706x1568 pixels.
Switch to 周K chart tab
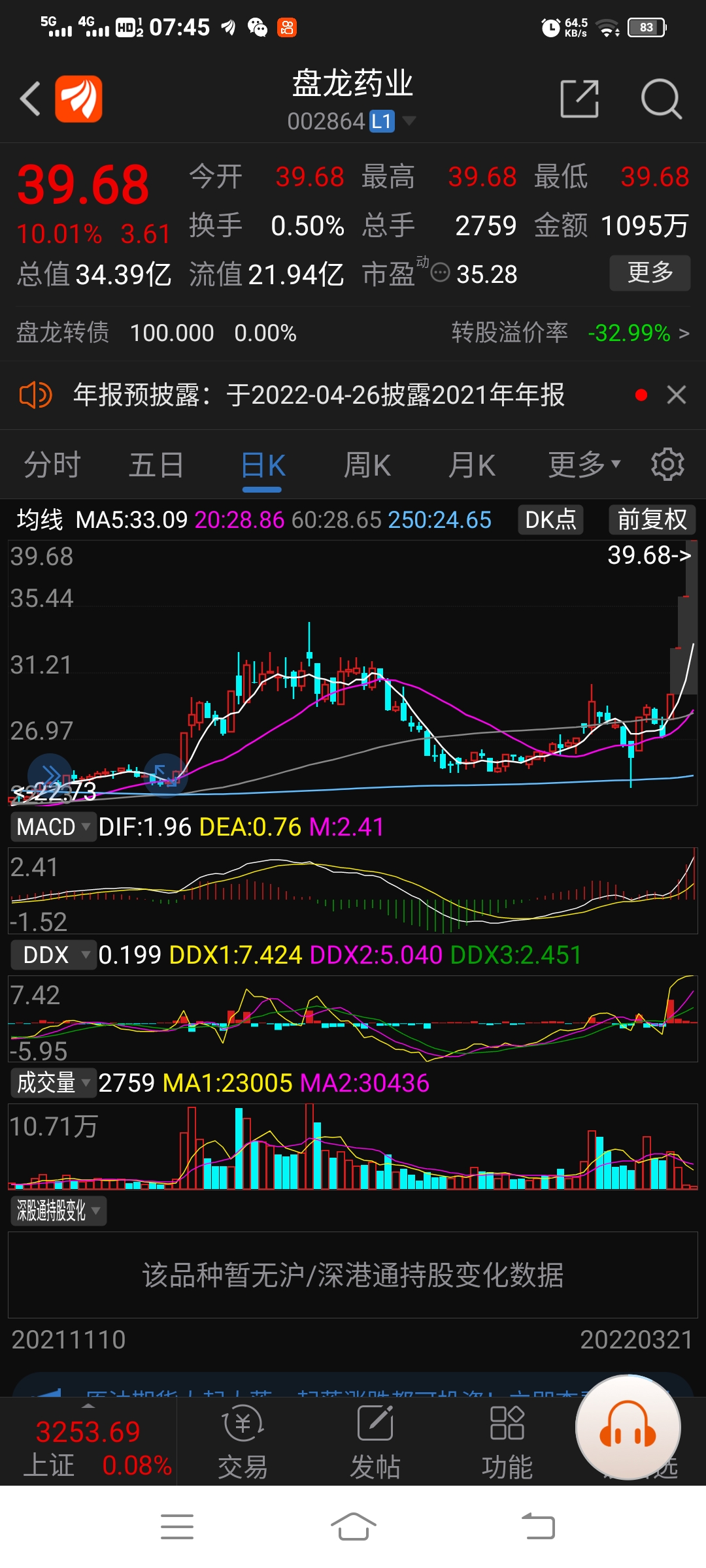point(367,465)
